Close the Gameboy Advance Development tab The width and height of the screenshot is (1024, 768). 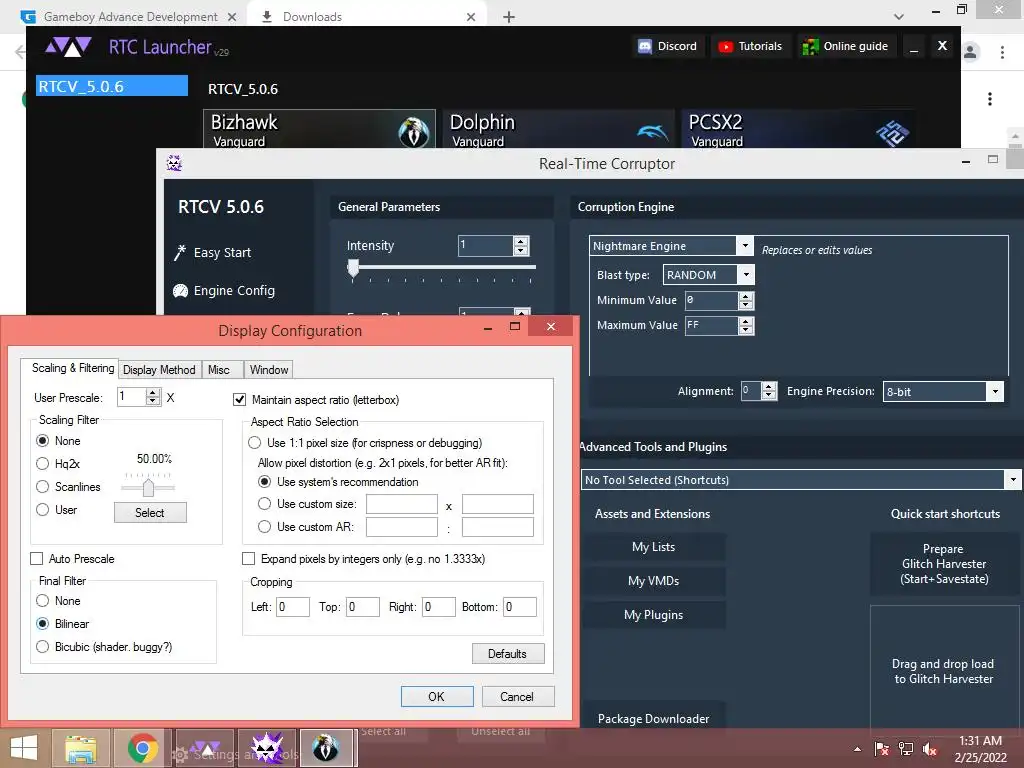tap(232, 17)
